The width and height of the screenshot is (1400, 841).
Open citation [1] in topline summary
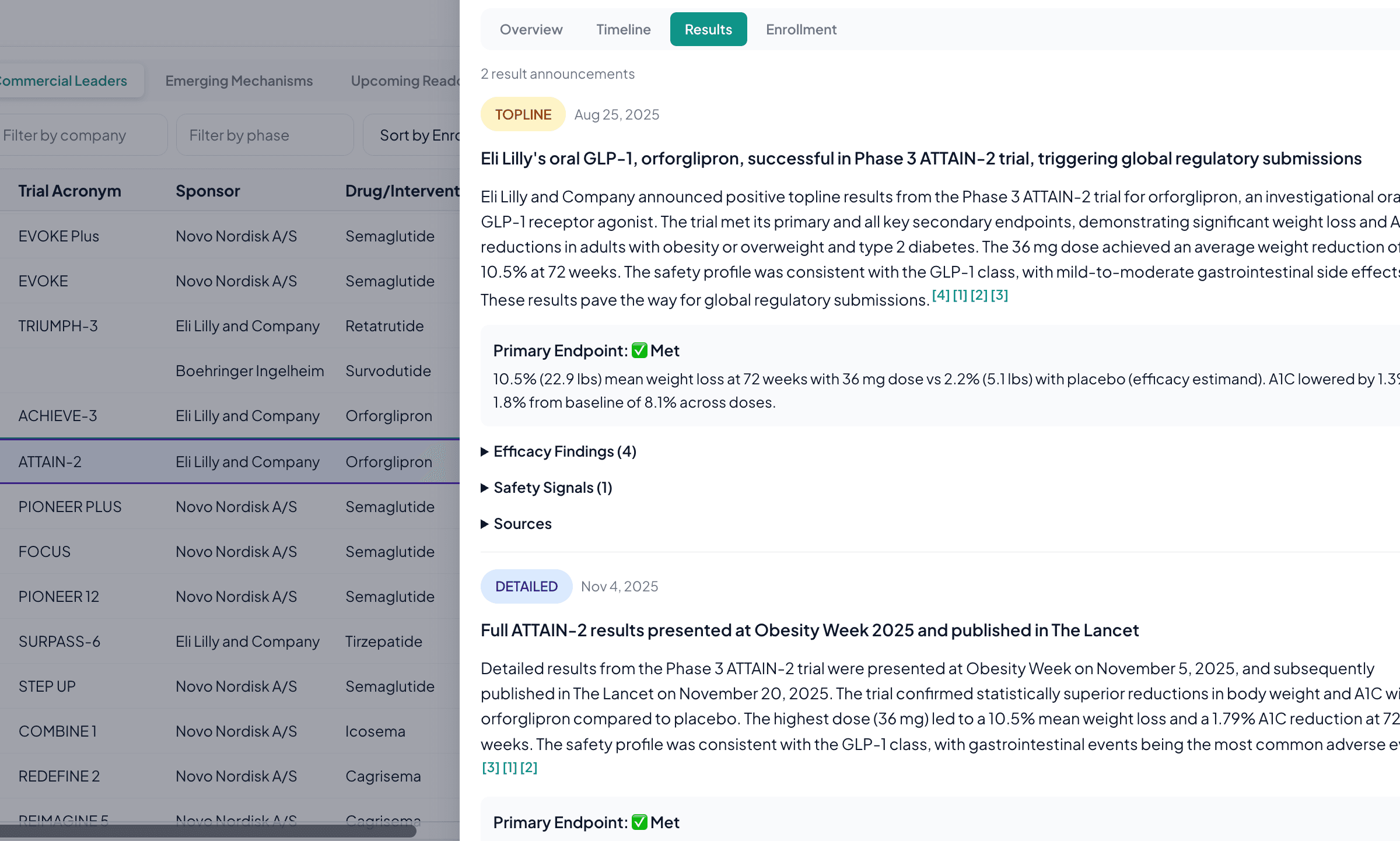pos(960,295)
